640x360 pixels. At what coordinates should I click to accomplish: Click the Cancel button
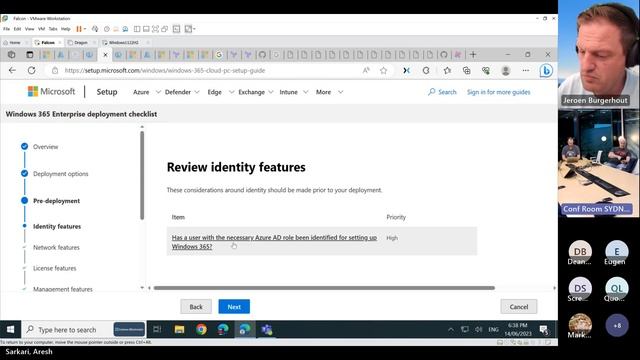coord(519,307)
